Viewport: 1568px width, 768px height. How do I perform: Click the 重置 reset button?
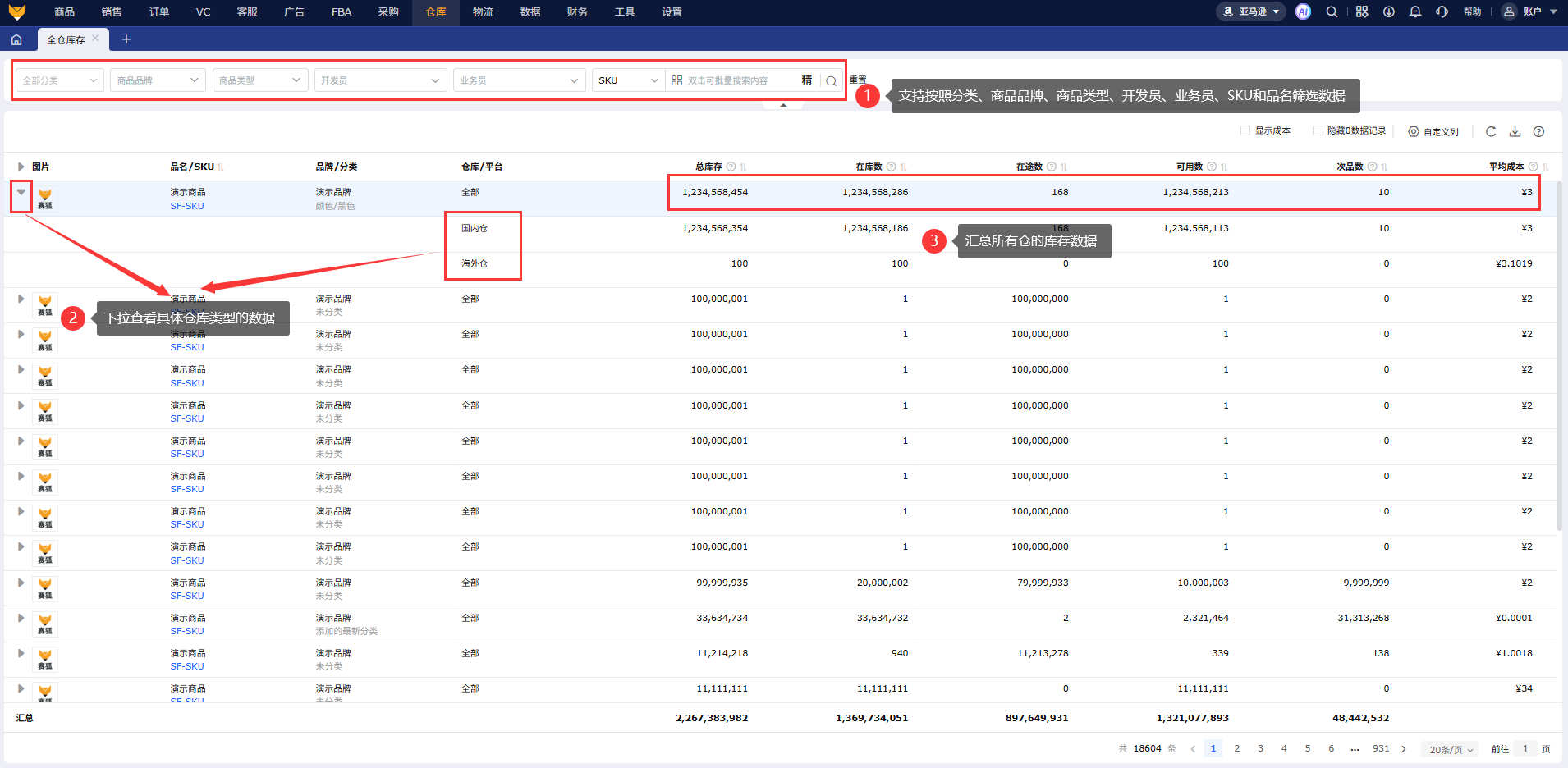(x=858, y=80)
